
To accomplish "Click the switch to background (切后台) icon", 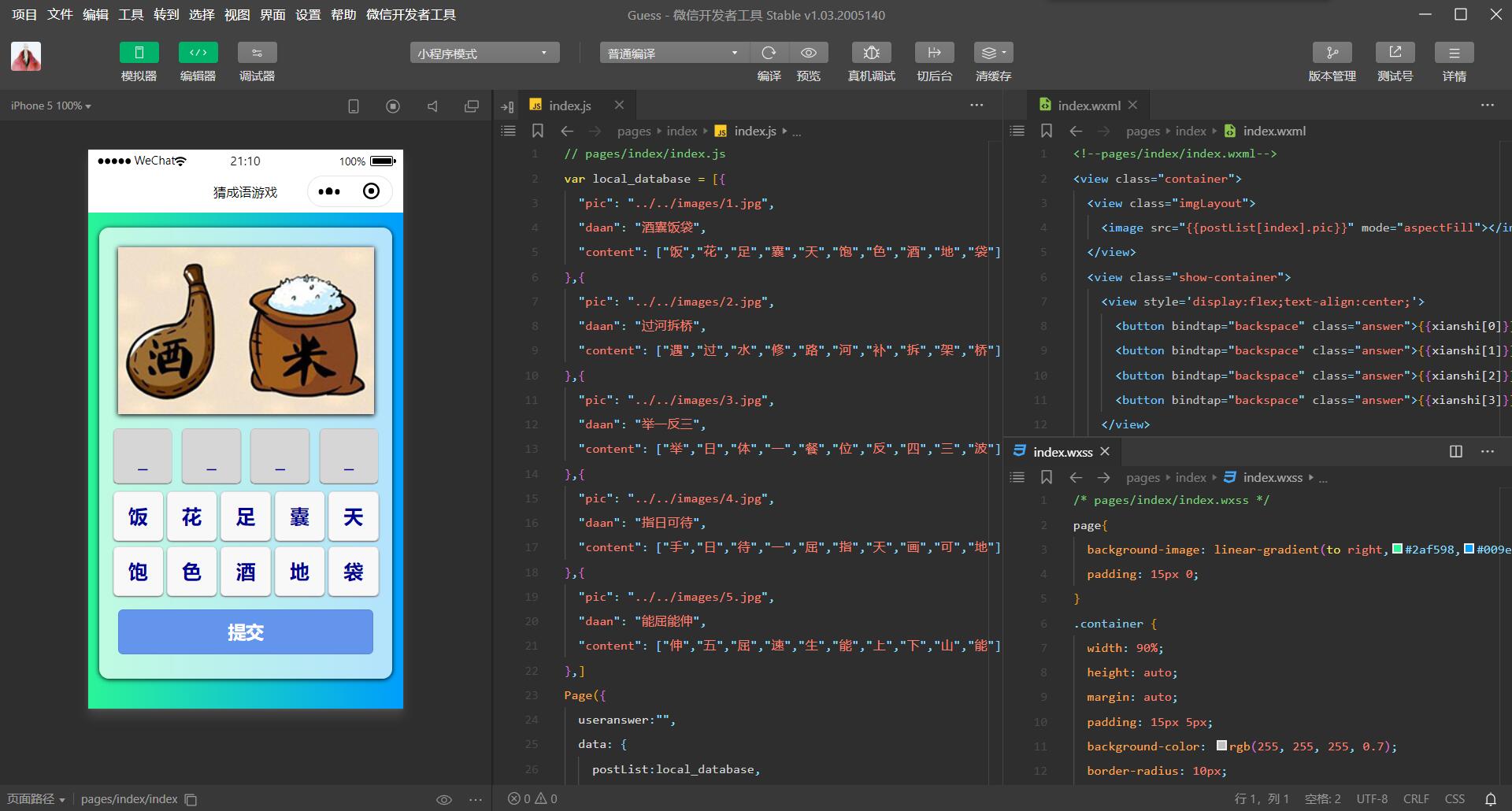I will pyautogui.click(x=934, y=53).
